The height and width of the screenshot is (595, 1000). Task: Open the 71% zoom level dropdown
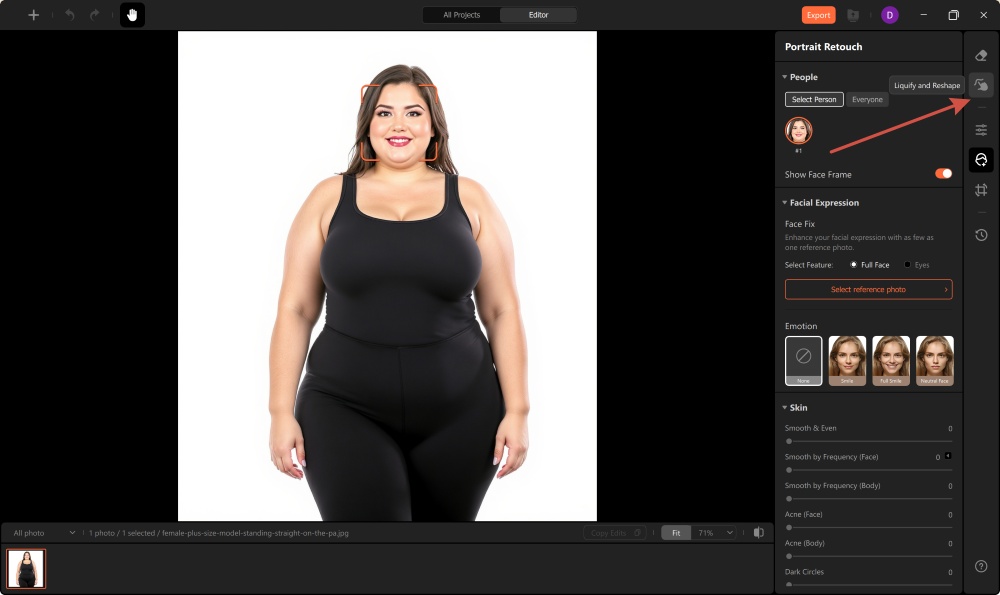tap(712, 532)
